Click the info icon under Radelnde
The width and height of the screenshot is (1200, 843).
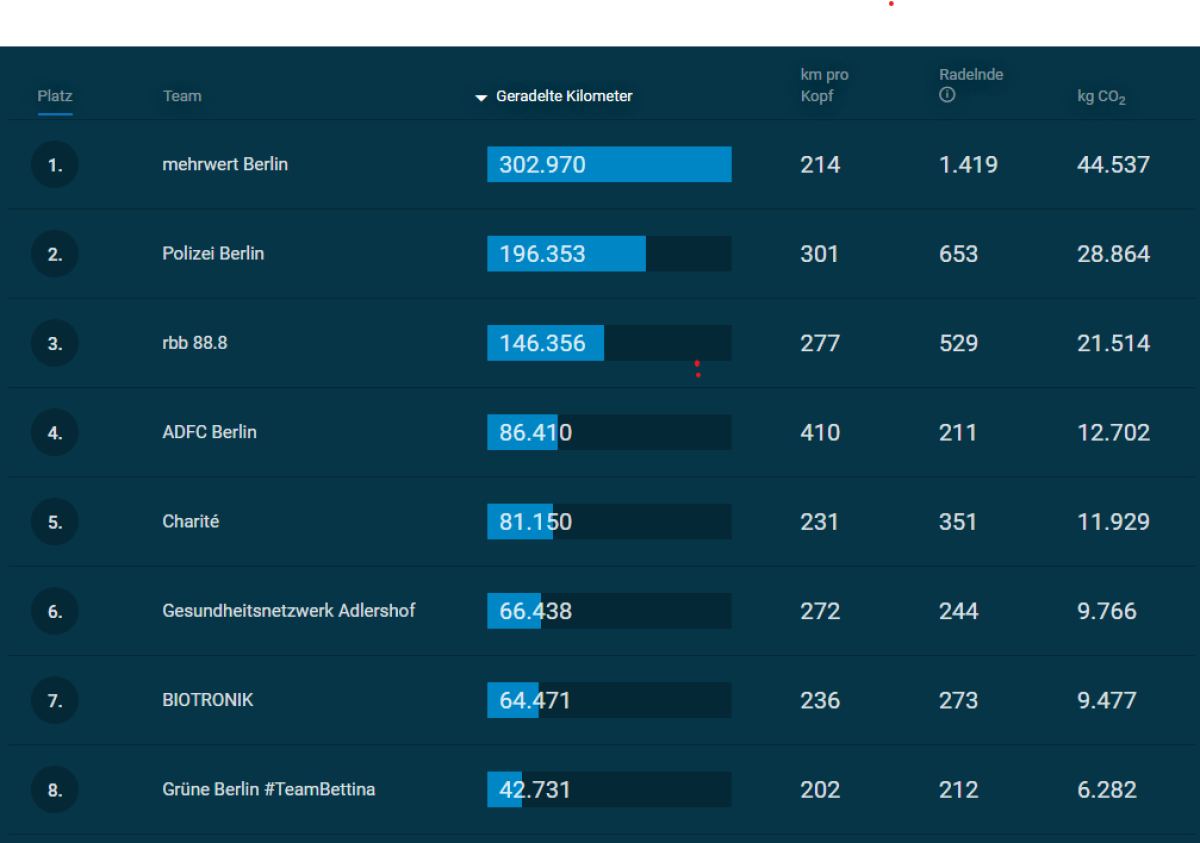pos(947,96)
